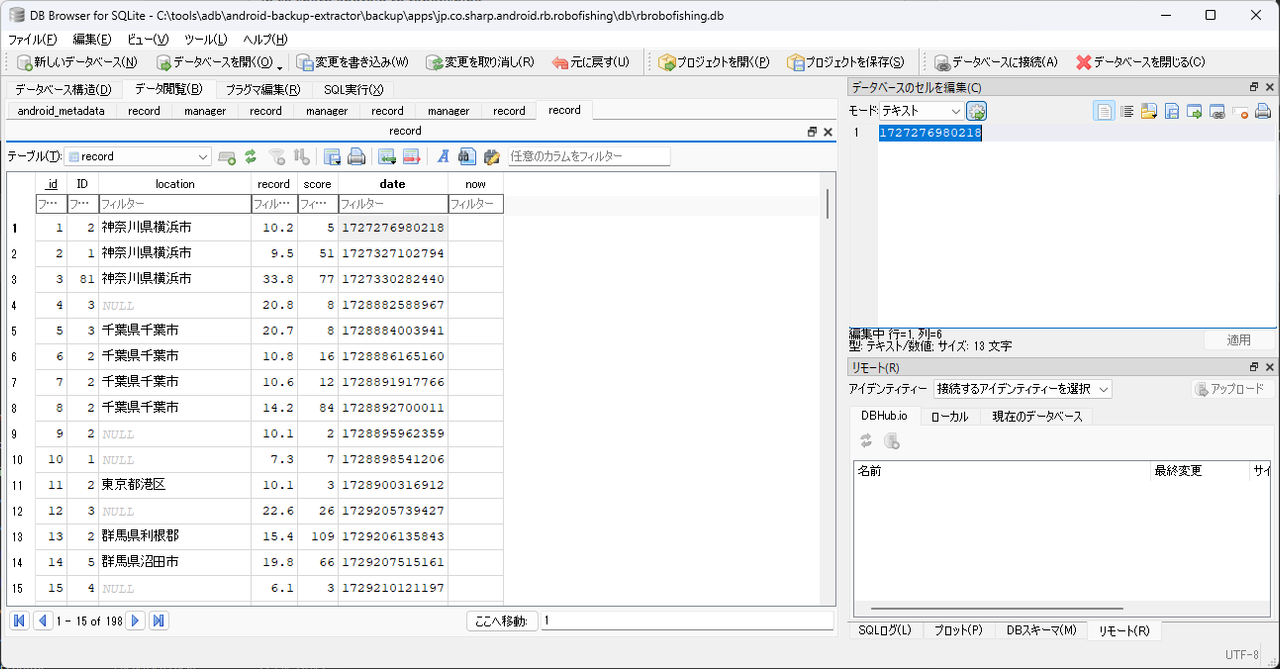The height and width of the screenshot is (669, 1280).
Task: Switch to プラグマ編集(R) tab
Action: [x=263, y=89]
